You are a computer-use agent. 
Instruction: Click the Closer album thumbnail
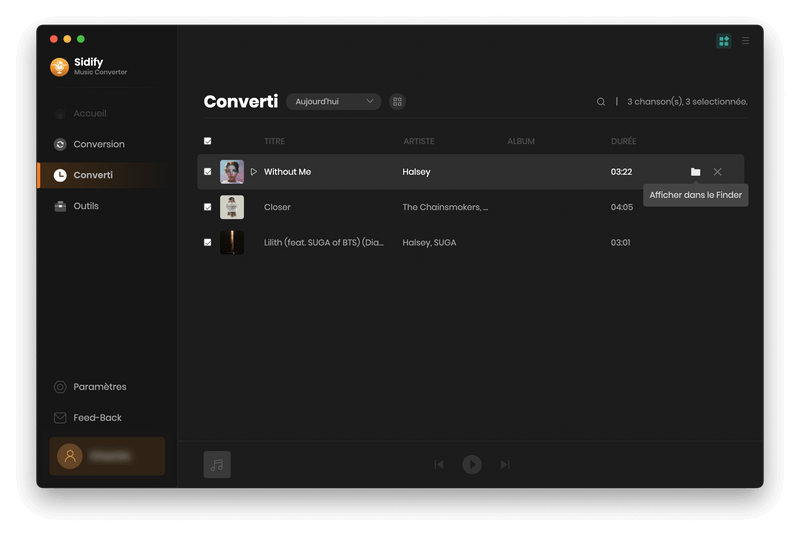pyautogui.click(x=232, y=207)
